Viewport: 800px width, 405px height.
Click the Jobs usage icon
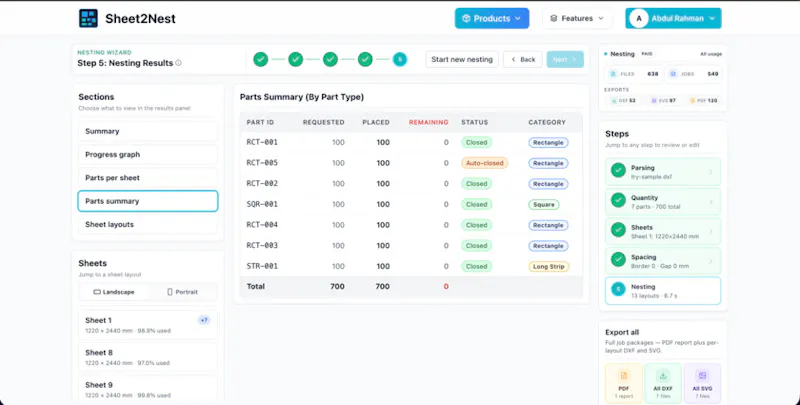[x=673, y=74]
